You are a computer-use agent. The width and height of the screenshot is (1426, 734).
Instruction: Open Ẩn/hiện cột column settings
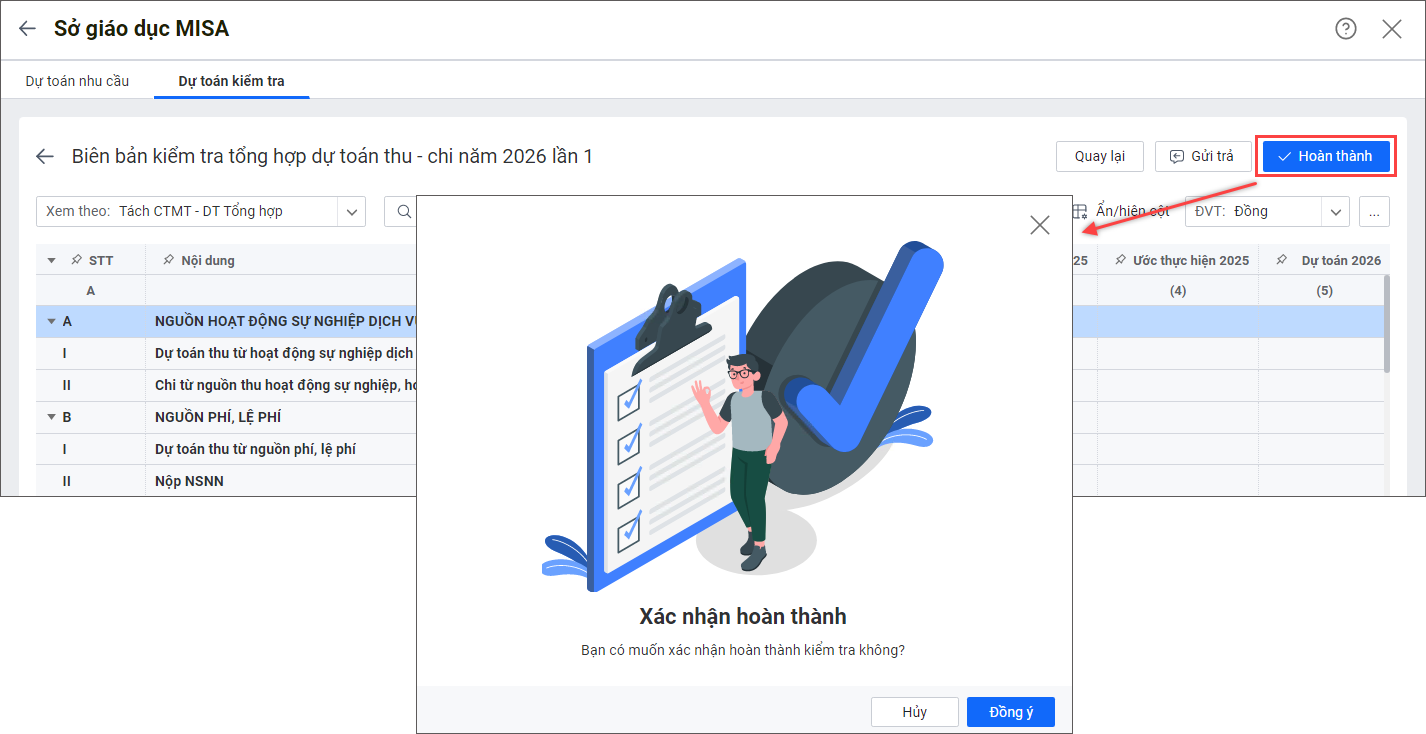click(1121, 211)
